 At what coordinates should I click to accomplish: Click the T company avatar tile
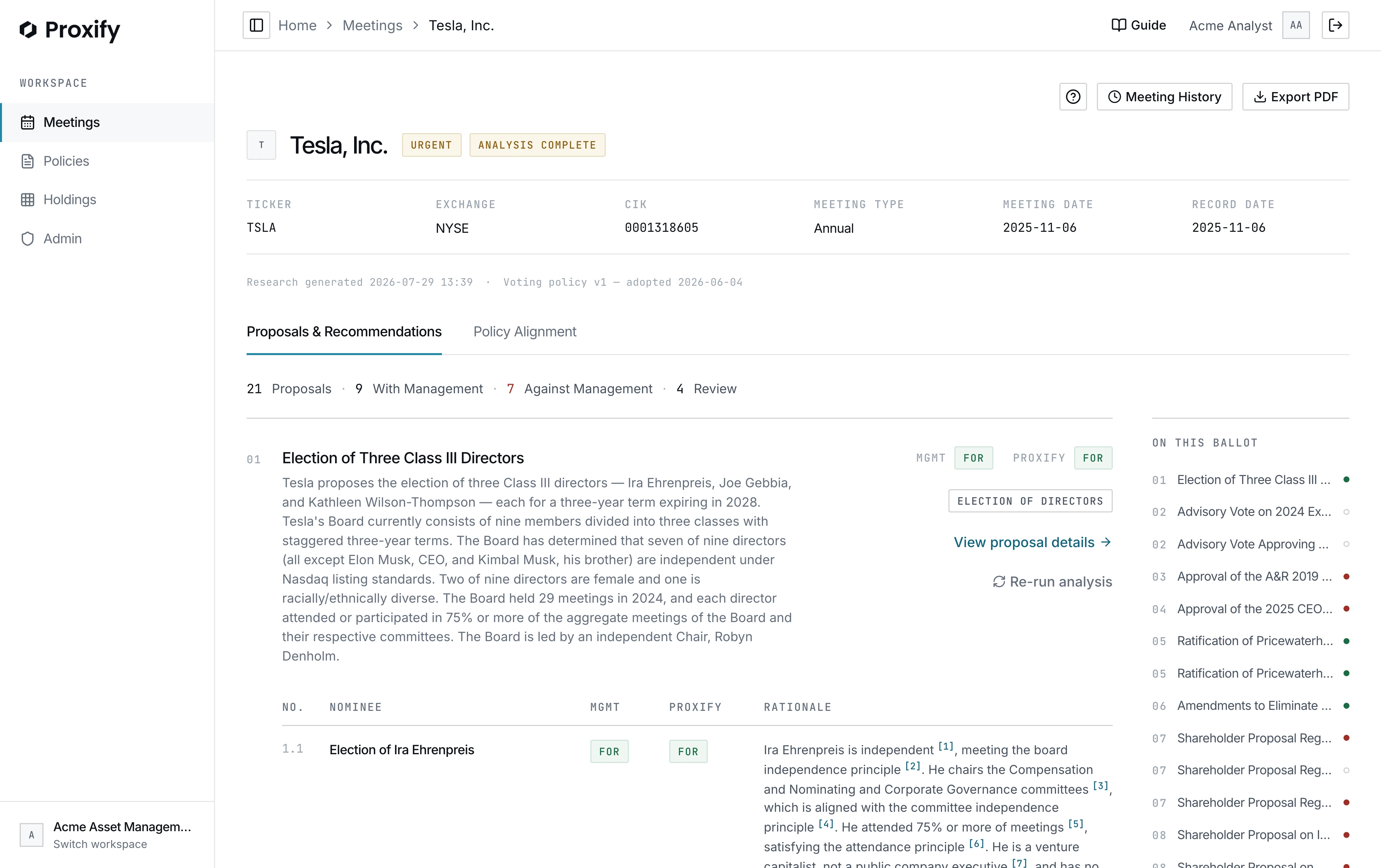261,145
